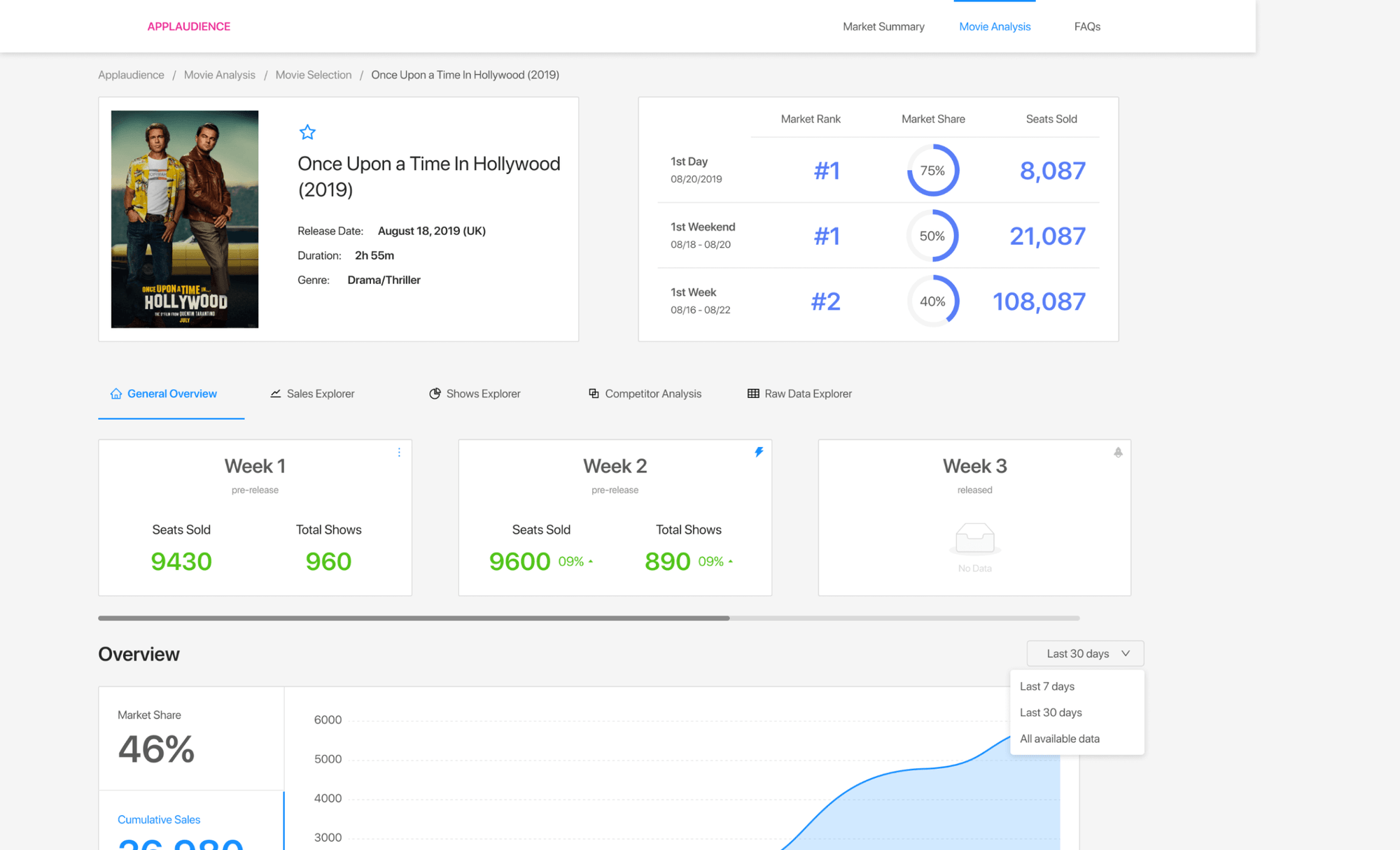Open the Last 30 days dropdown
This screenshot has height=850, width=1400.
(1084, 653)
